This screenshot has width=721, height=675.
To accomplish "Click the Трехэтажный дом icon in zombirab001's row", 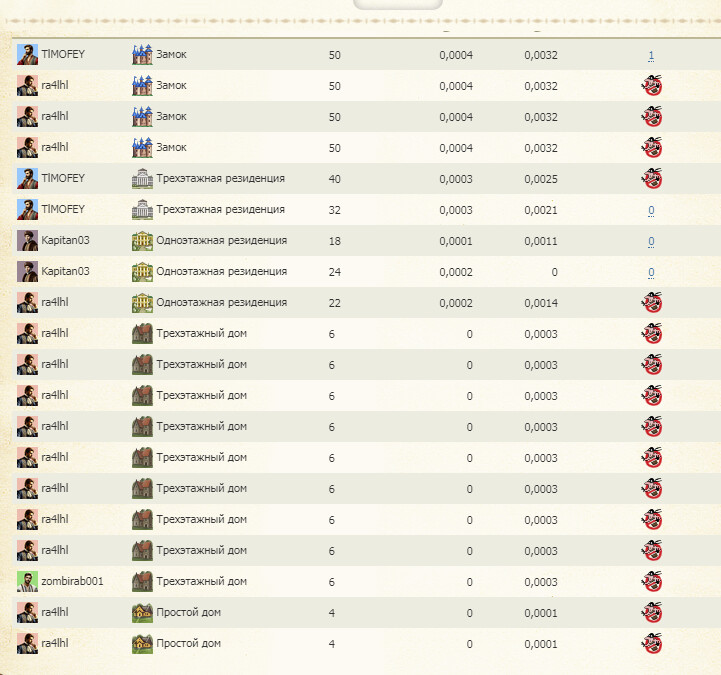I will coord(142,581).
